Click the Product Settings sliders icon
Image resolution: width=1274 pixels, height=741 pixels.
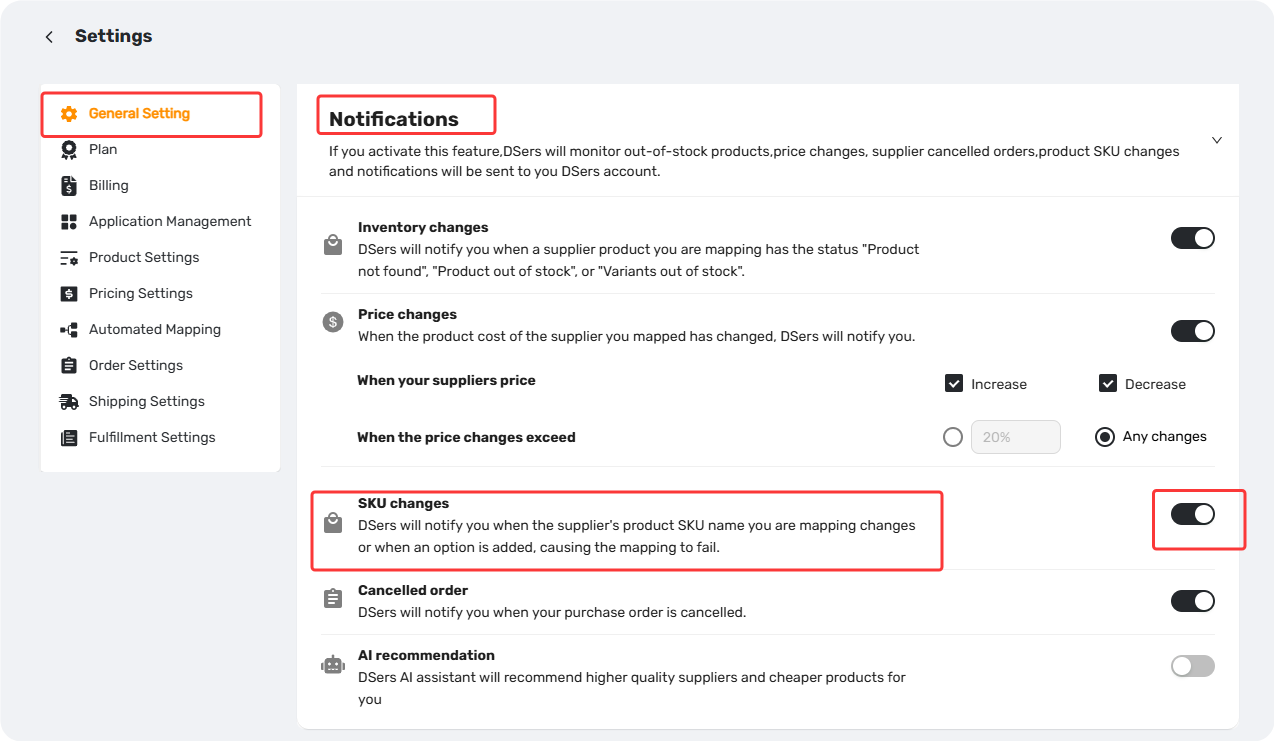click(x=69, y=258)
